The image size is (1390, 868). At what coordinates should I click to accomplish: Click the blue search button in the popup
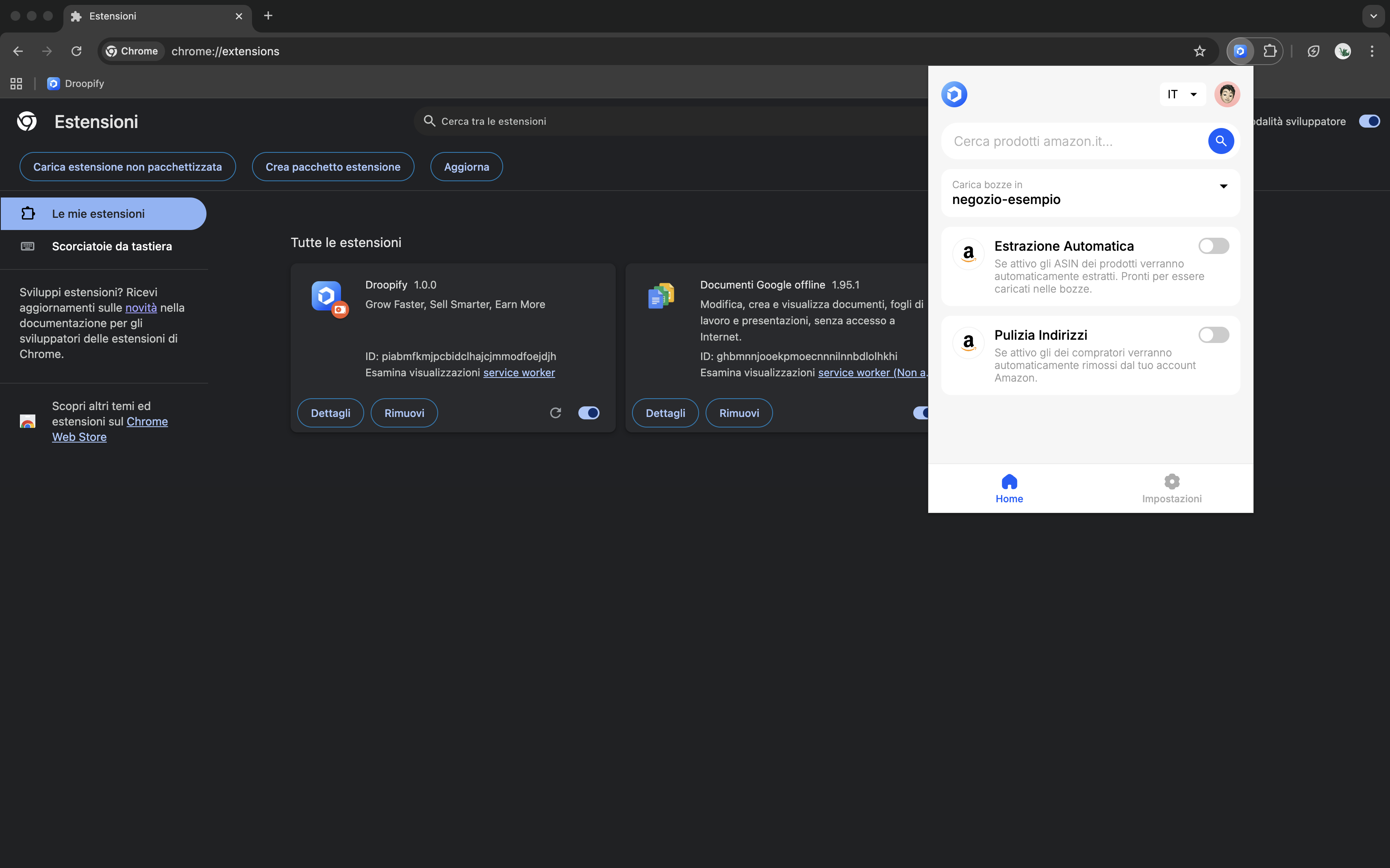pyautogui.click(x=1221, y=141)
